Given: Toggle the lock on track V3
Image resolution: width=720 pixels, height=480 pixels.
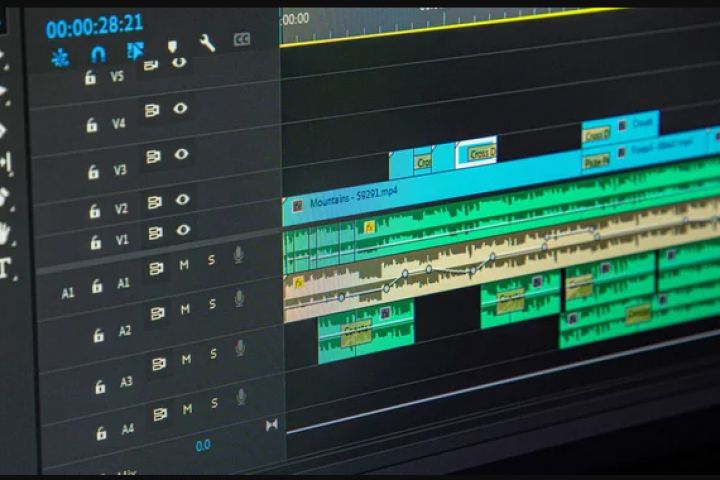Looking at the screenshot, I should pos(93,172).
